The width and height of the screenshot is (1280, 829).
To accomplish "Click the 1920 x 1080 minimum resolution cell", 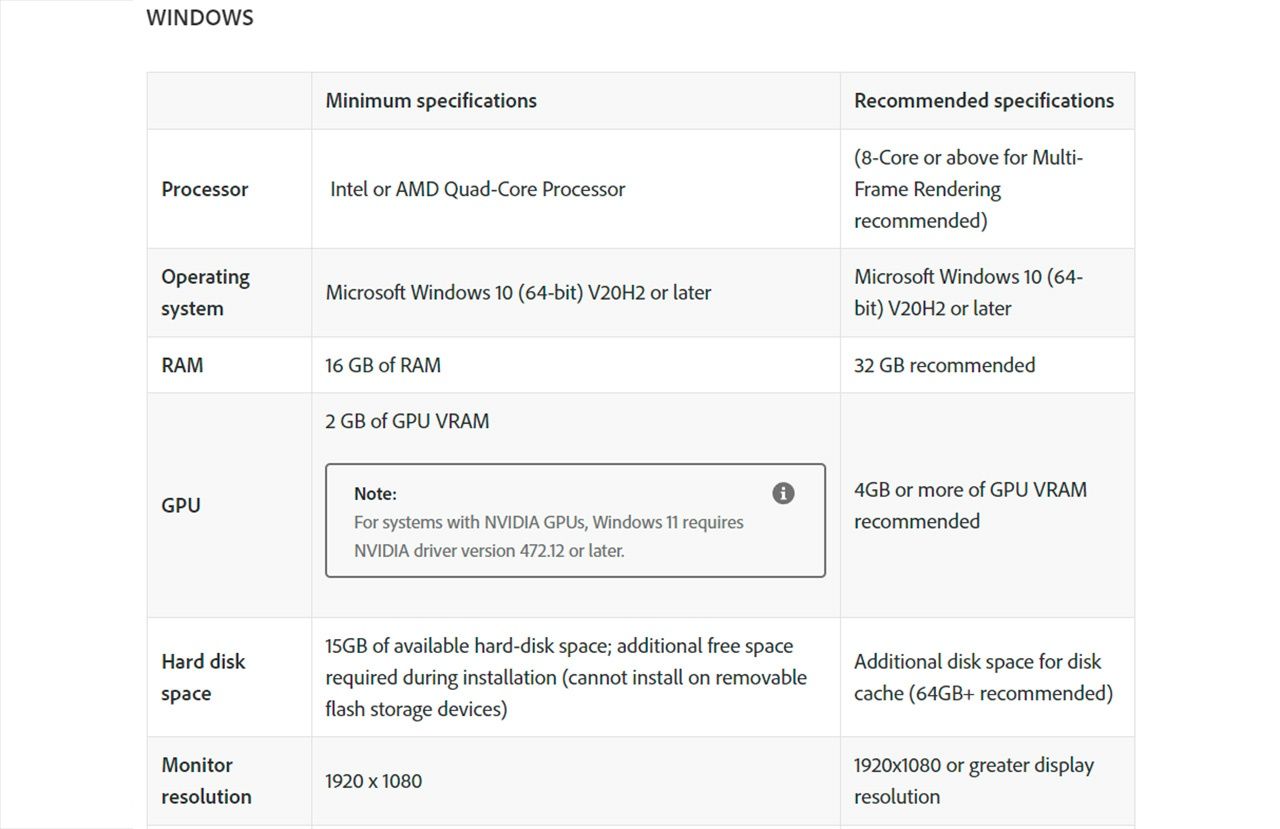I will point(373,781).
